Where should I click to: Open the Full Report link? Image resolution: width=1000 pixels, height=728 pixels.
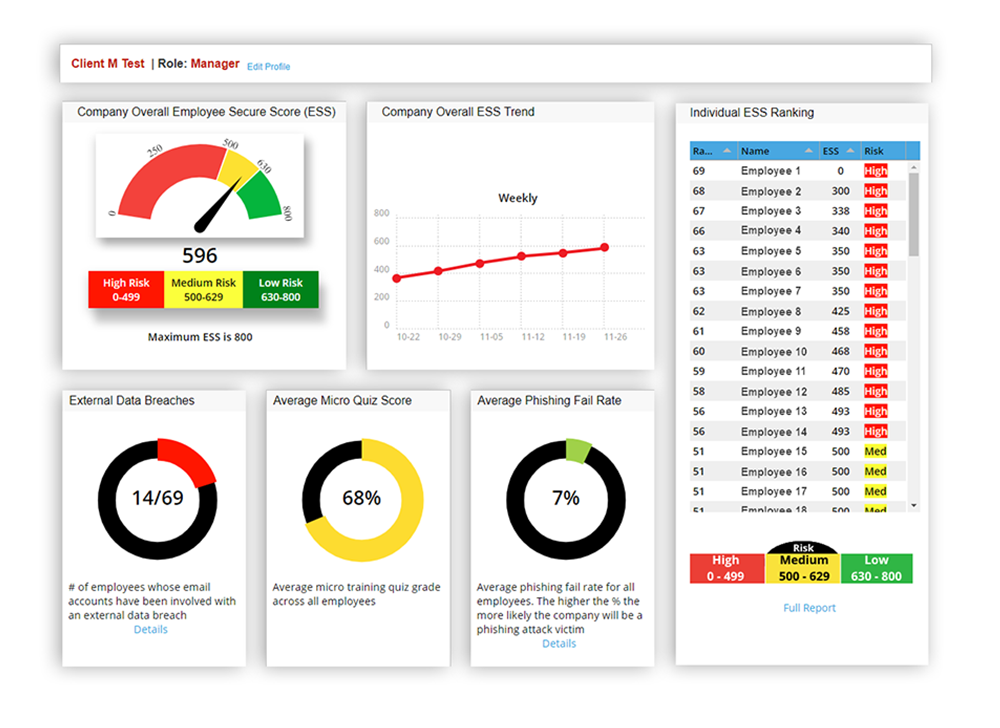click(809, 607)
